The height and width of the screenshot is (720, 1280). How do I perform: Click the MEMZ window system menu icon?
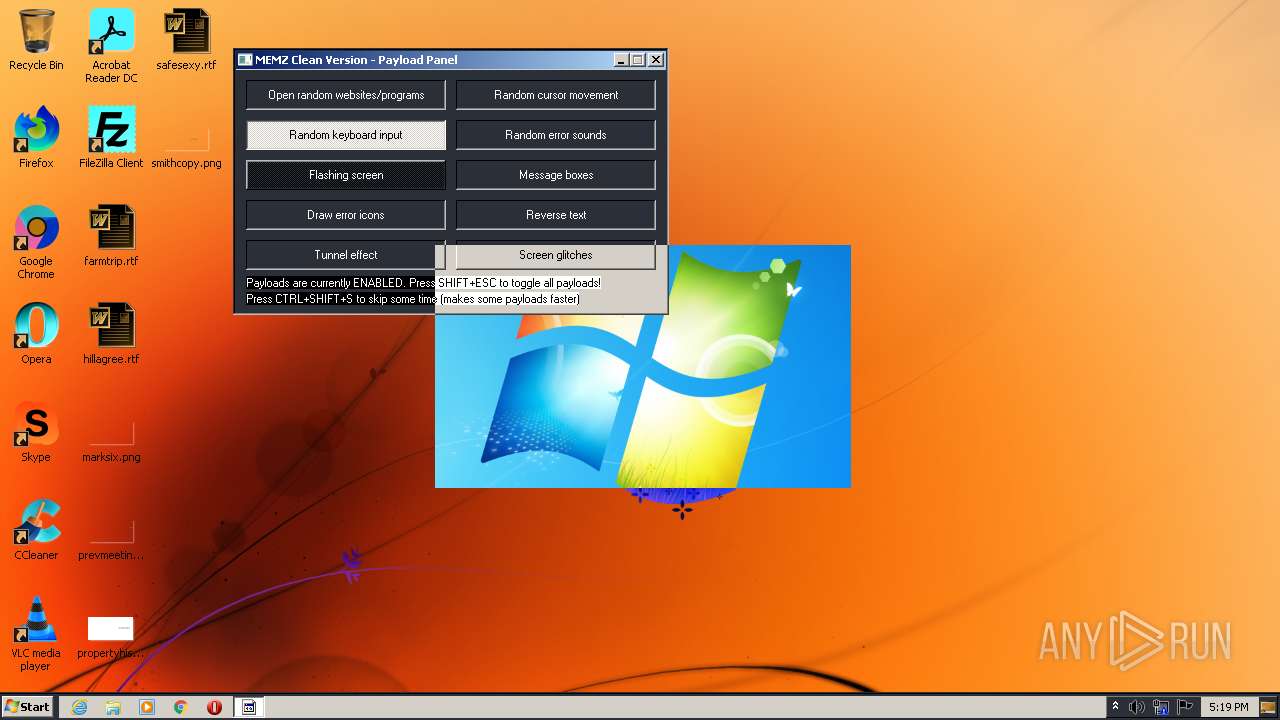tap(245, 60)
